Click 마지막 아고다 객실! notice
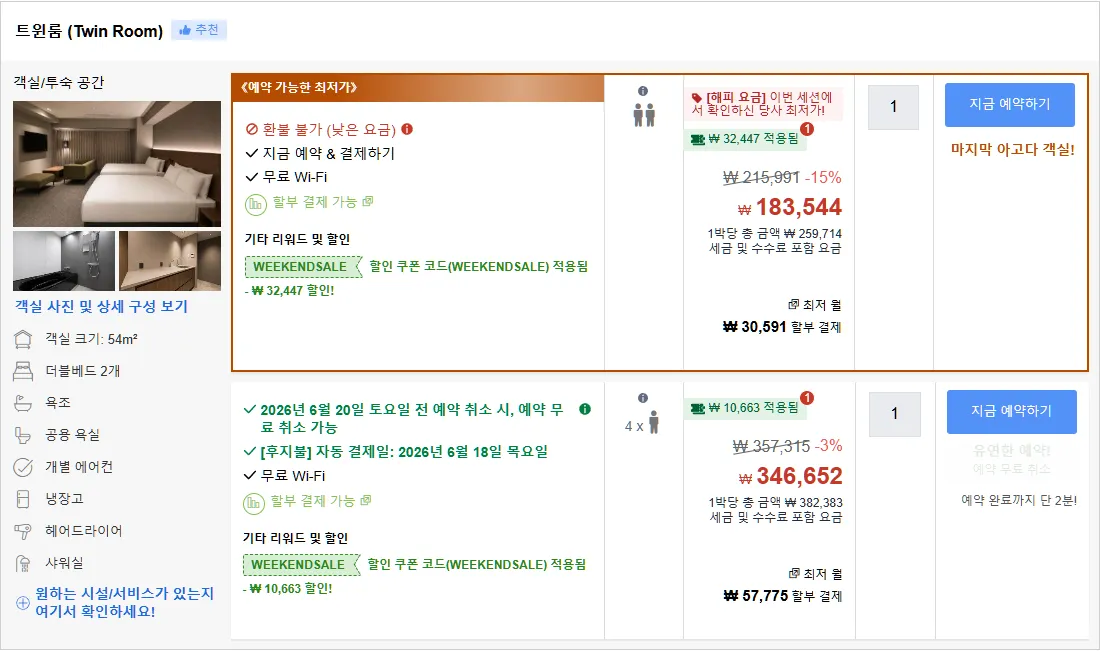 [x=1012, y=149]
